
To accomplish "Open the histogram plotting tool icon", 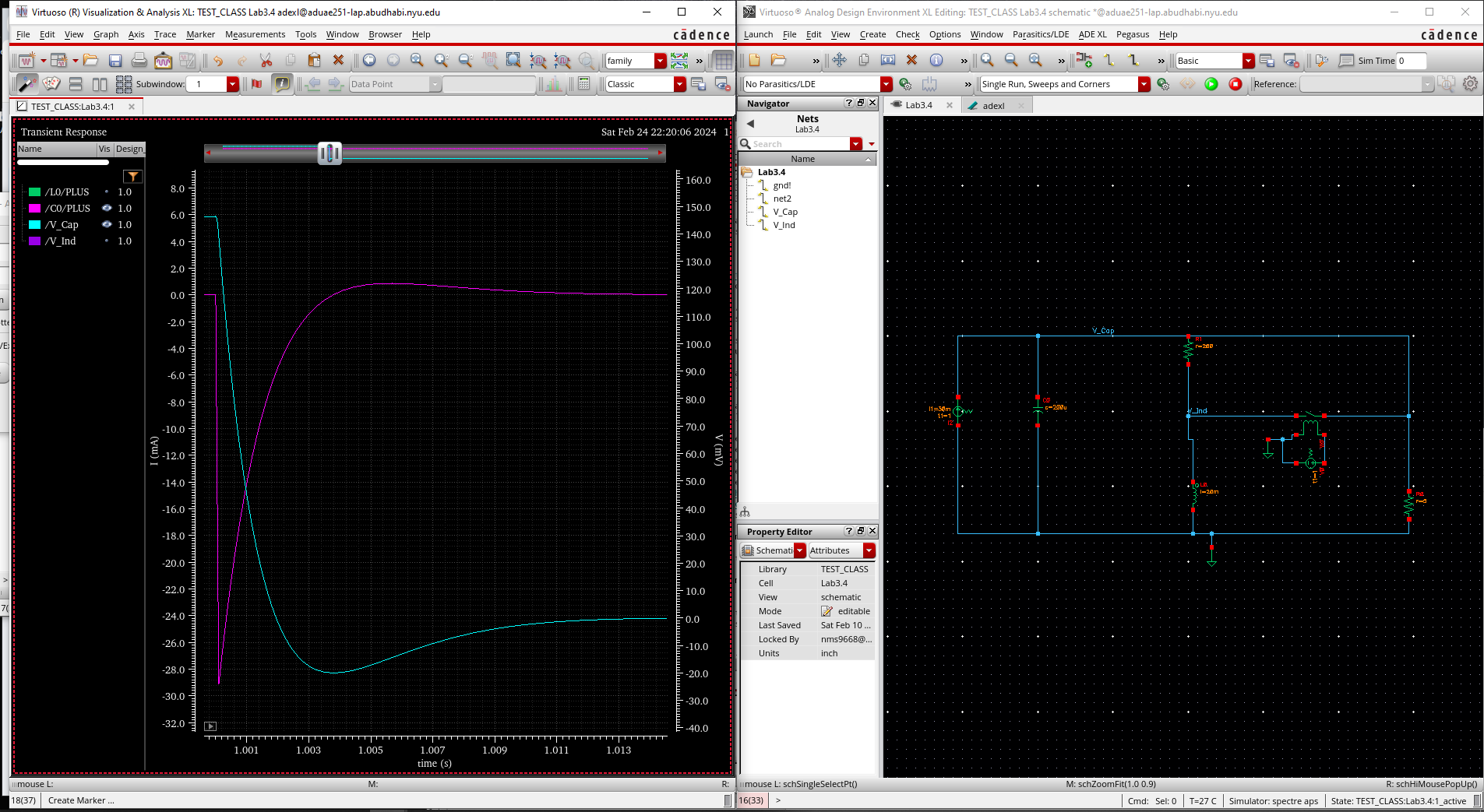I will point(554,84).
